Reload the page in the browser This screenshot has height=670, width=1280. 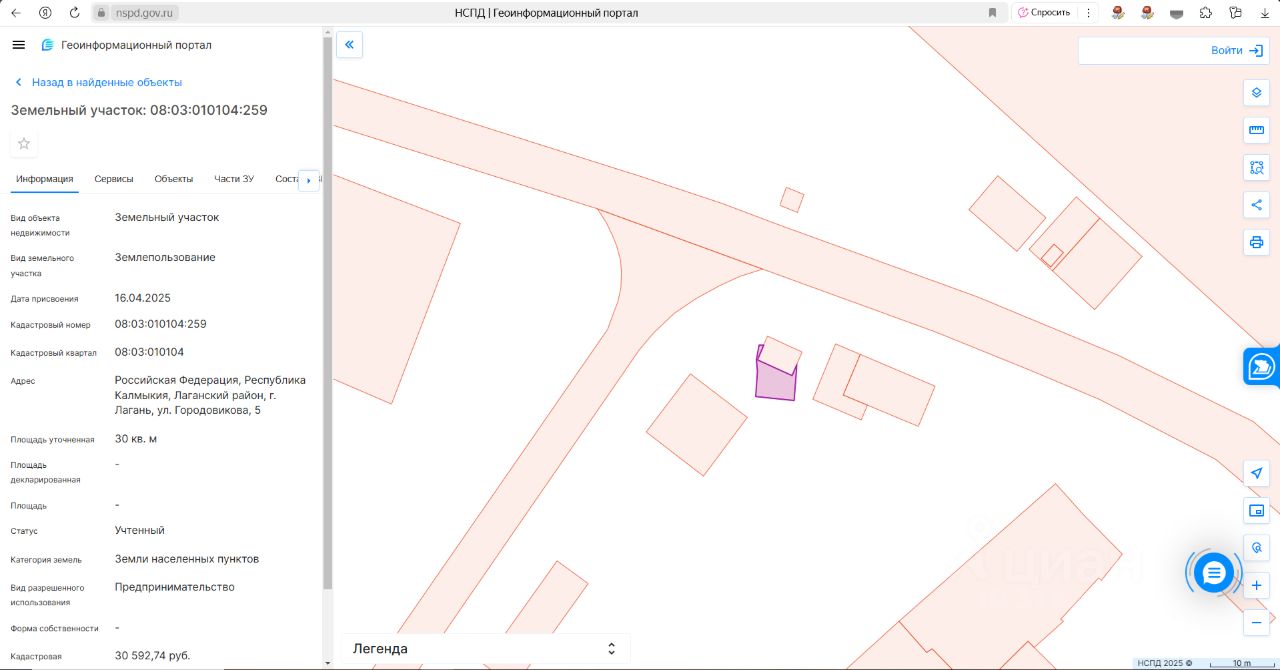75,13
